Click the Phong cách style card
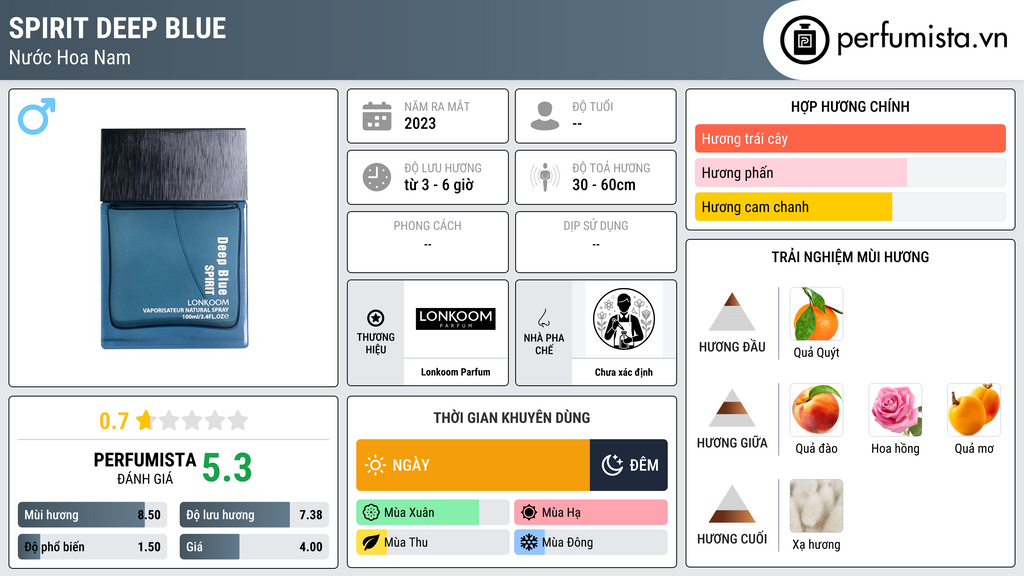Viewport: 1024px width, 576px height. click(x=428, y=242)
